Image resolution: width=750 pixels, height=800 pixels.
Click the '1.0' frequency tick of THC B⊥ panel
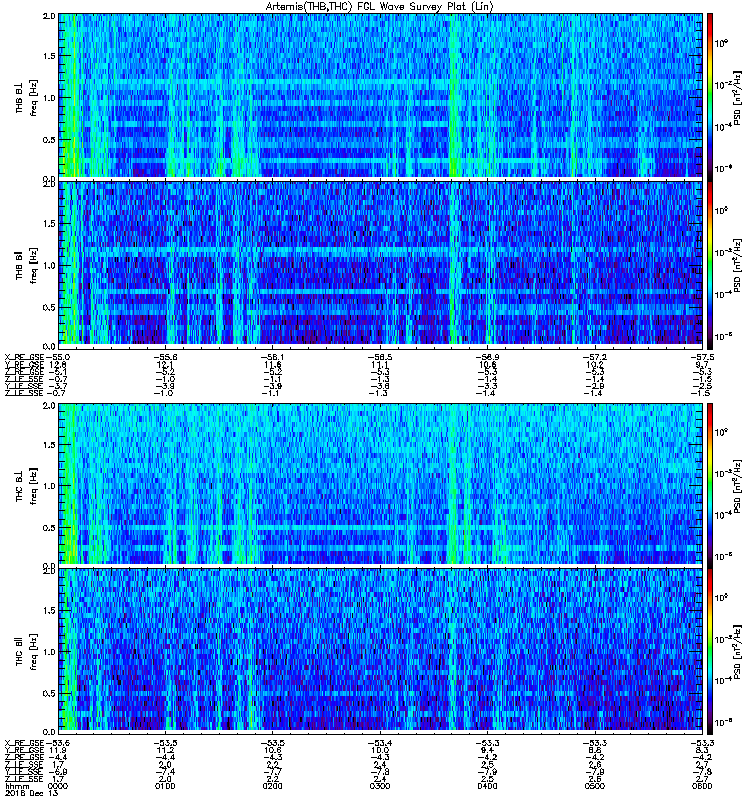pos(49,486)
